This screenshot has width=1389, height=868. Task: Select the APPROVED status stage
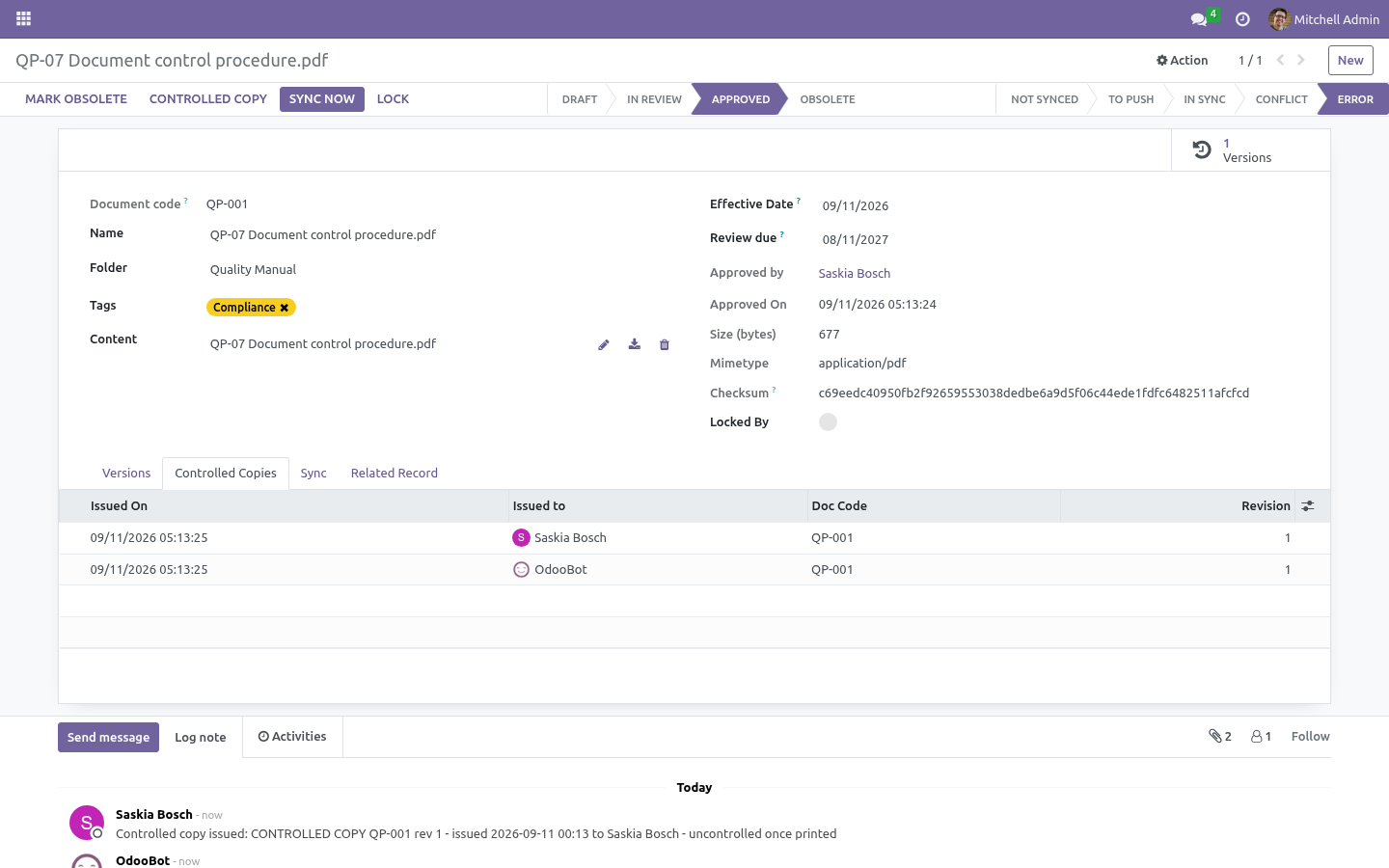741,99
